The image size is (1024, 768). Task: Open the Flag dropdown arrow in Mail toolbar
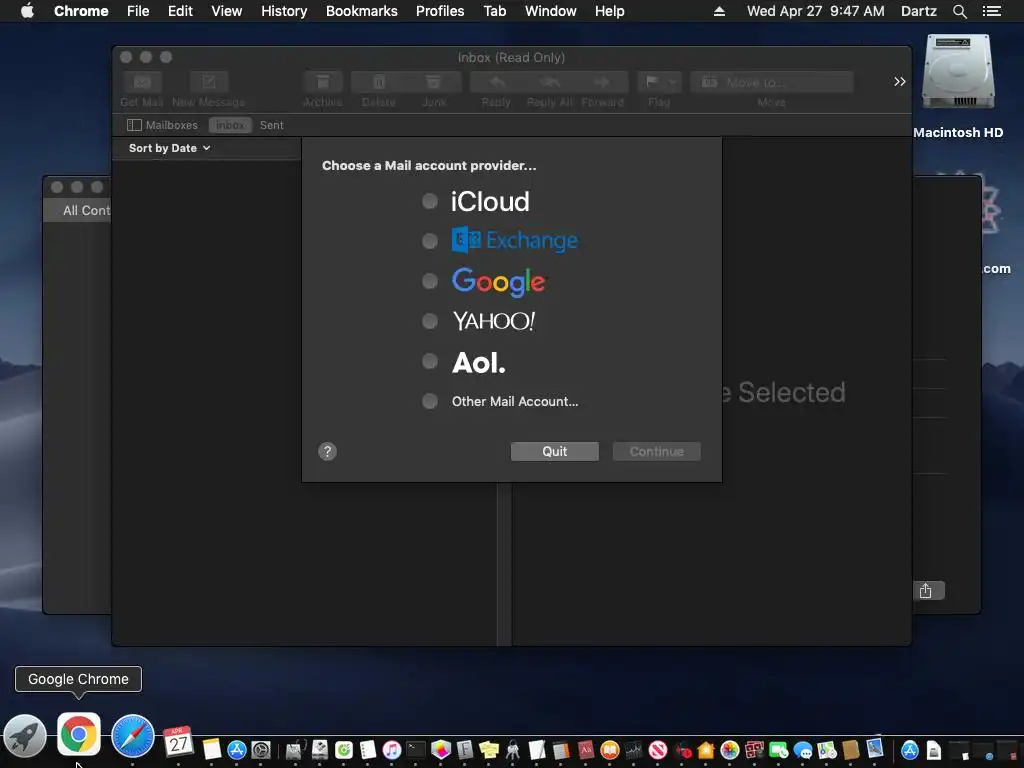(673, 82)
